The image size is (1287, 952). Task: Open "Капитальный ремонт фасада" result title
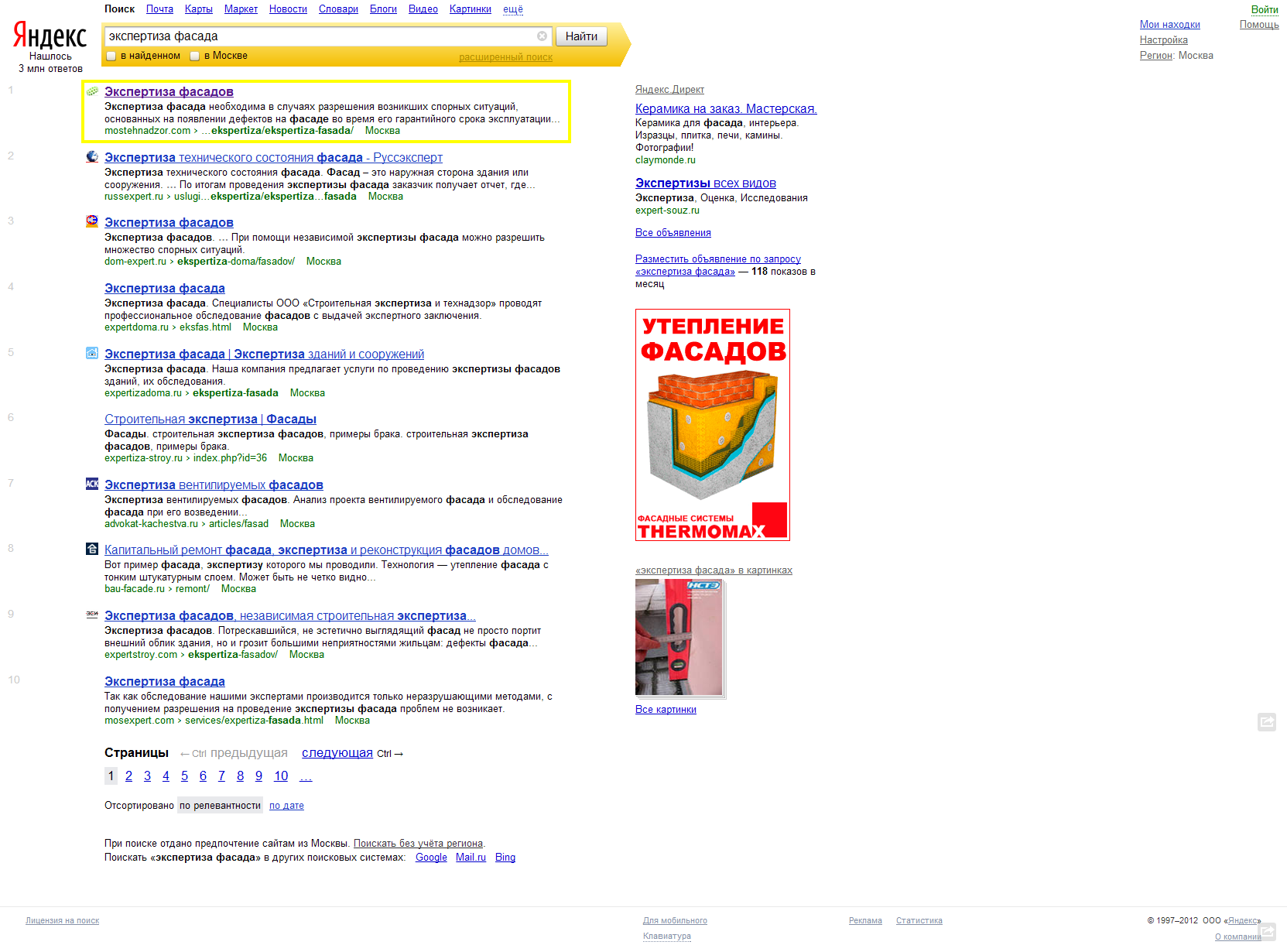tap(327, 550)
